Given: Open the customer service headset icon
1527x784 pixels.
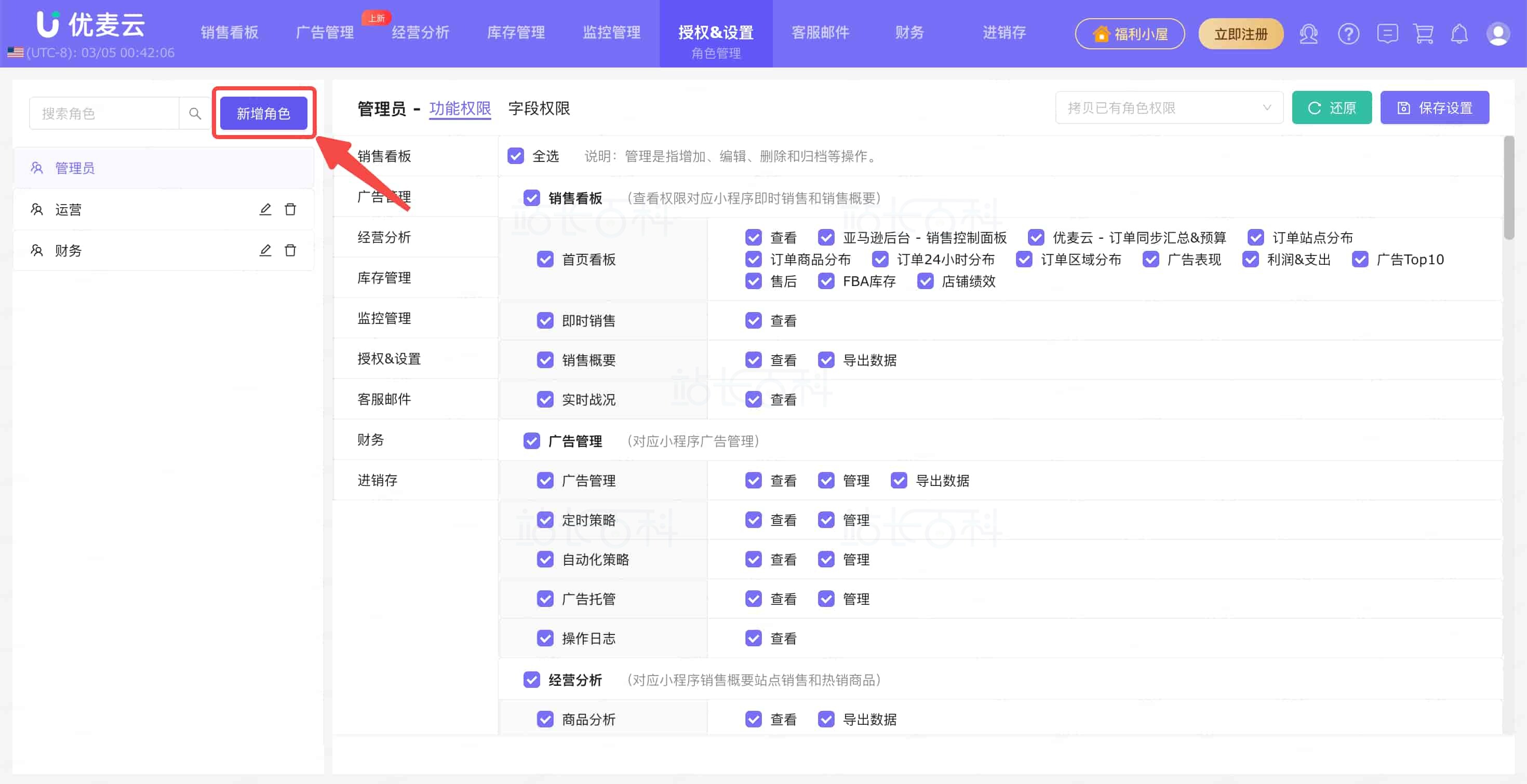Looking at the screenshot, I should [x=1308, y=34].
